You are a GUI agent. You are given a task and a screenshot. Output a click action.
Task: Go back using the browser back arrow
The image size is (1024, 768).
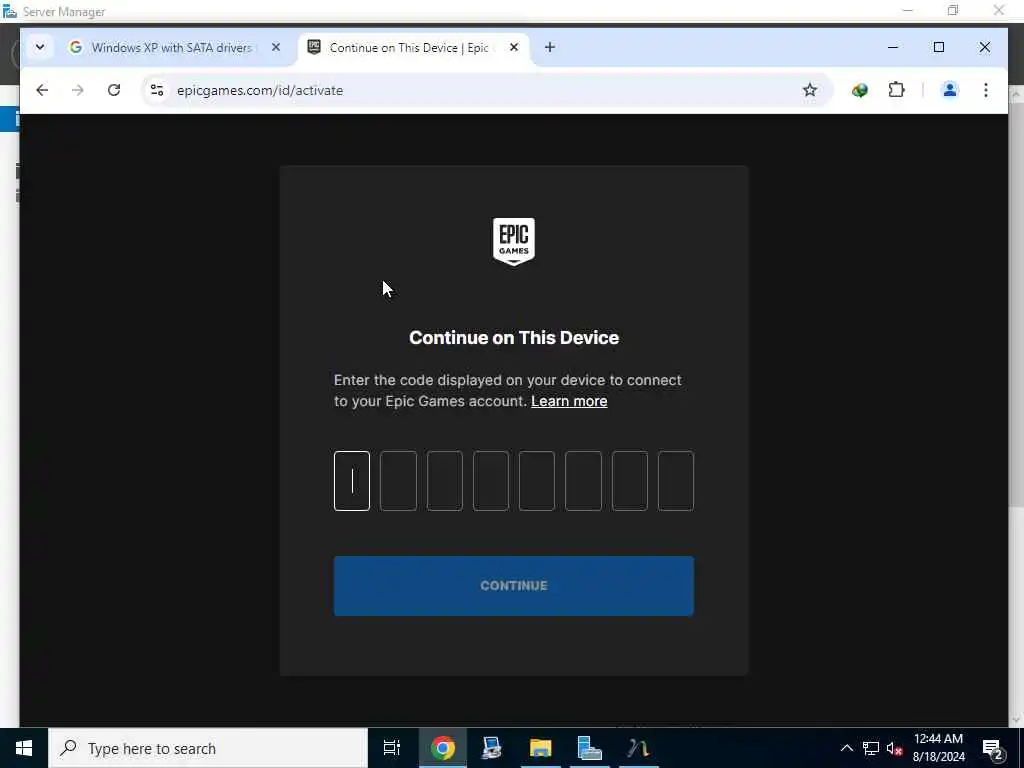(42, 90)
